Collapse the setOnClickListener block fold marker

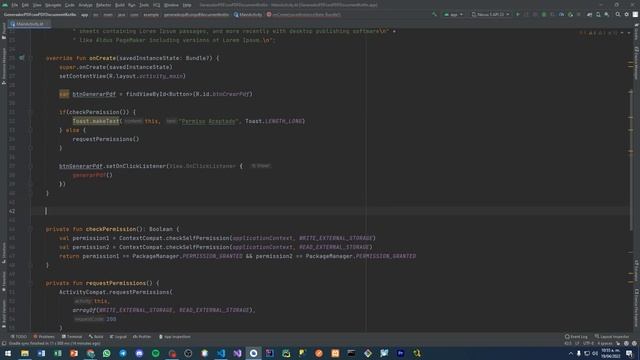click(31, 166)
